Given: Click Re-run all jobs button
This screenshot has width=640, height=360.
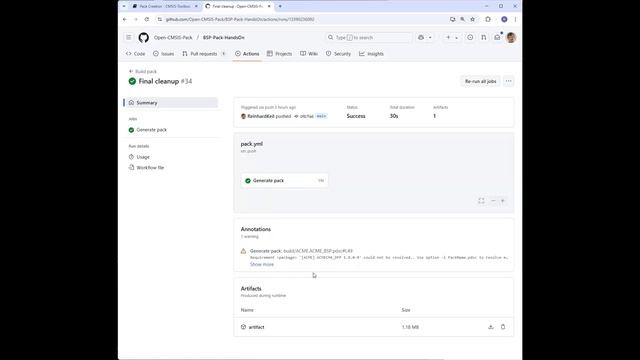Looking at the screenshot, I should point(480,81).
